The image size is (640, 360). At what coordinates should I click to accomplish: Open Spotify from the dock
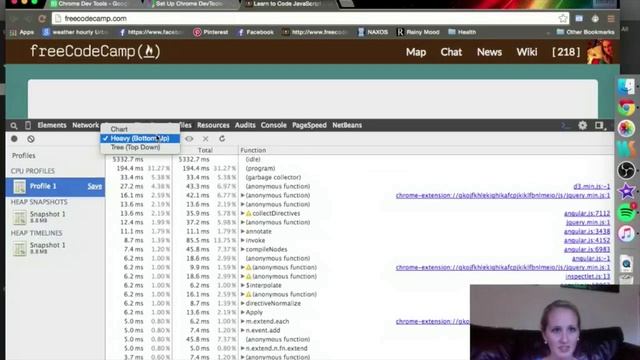point(626,213)
